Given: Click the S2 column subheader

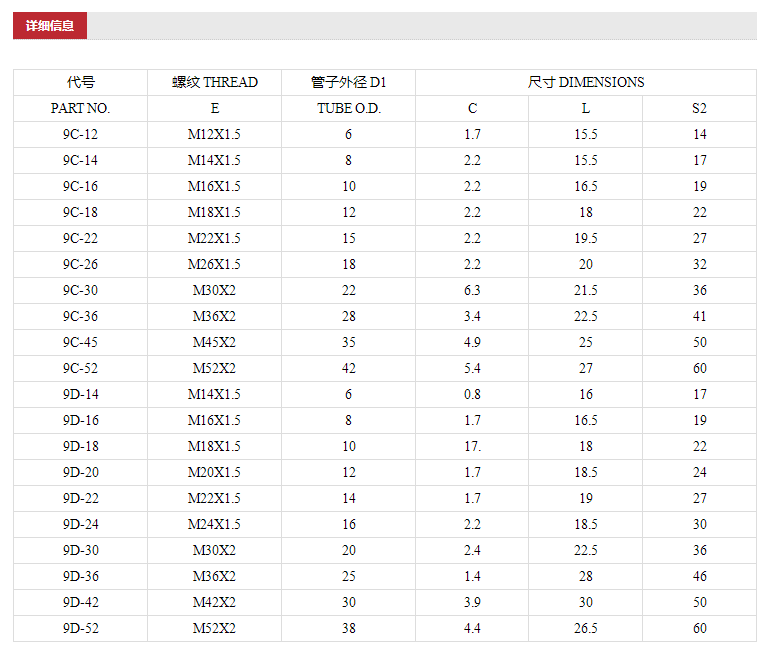Looking at the screenshot, I should click(x=700, y=108).
